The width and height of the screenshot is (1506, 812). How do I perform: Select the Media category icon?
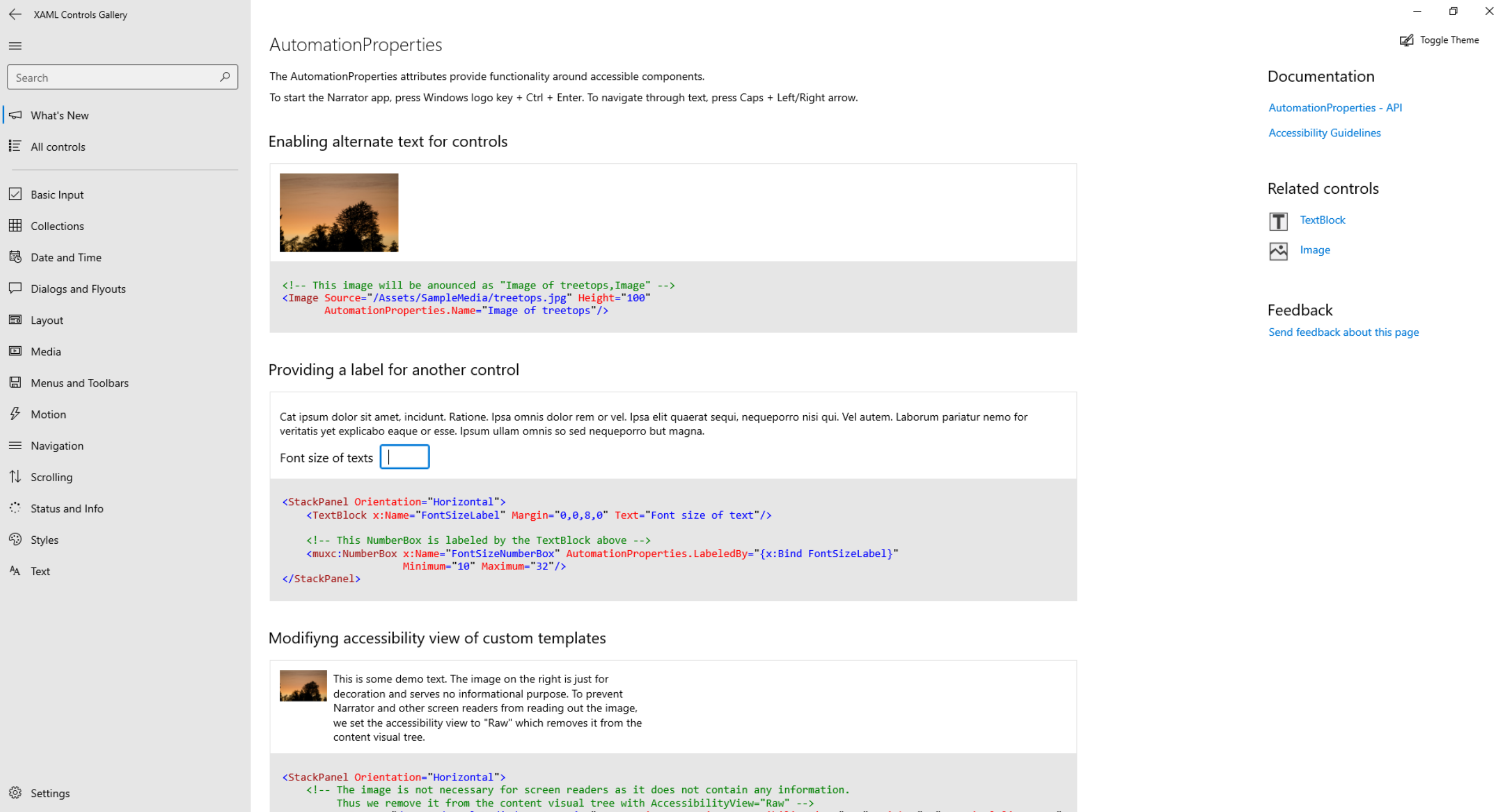tap(15, 351)
